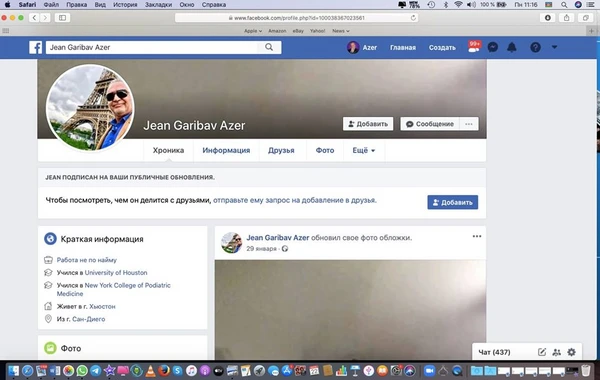This screenshot has width=600, height=380.
Task: Open the Amazon favorites bookmark
Action: (277, 31)
